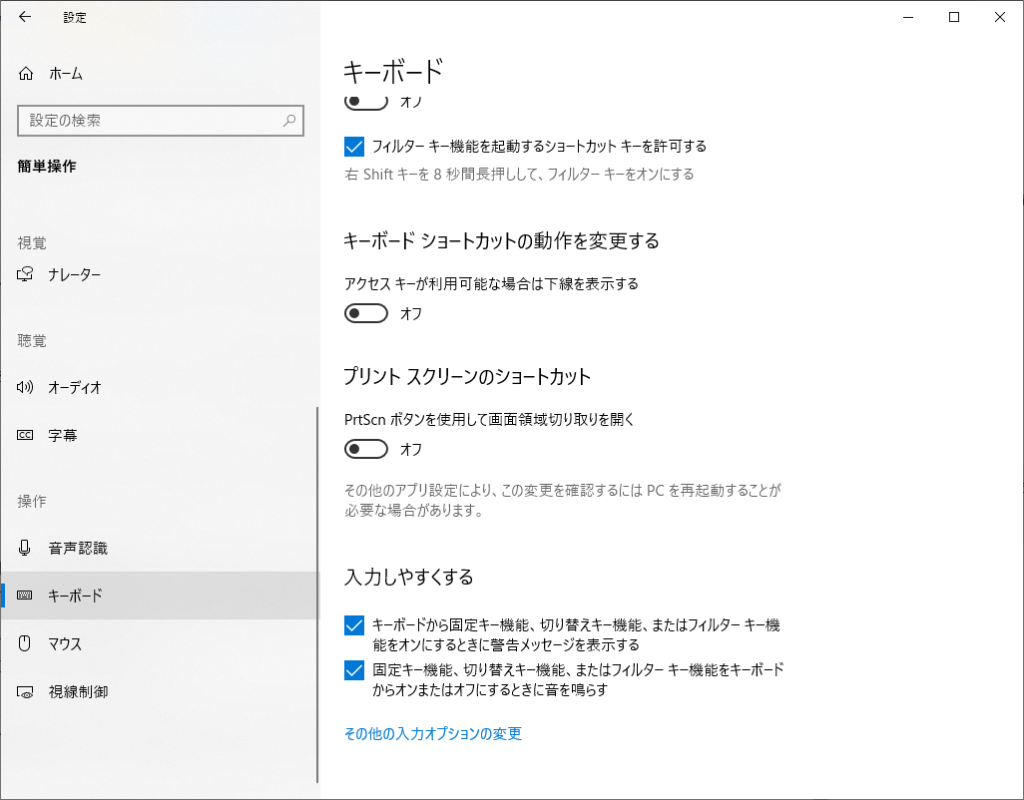Uncheck the 警告メッセージを表示する checkbox

coord(354,626)
